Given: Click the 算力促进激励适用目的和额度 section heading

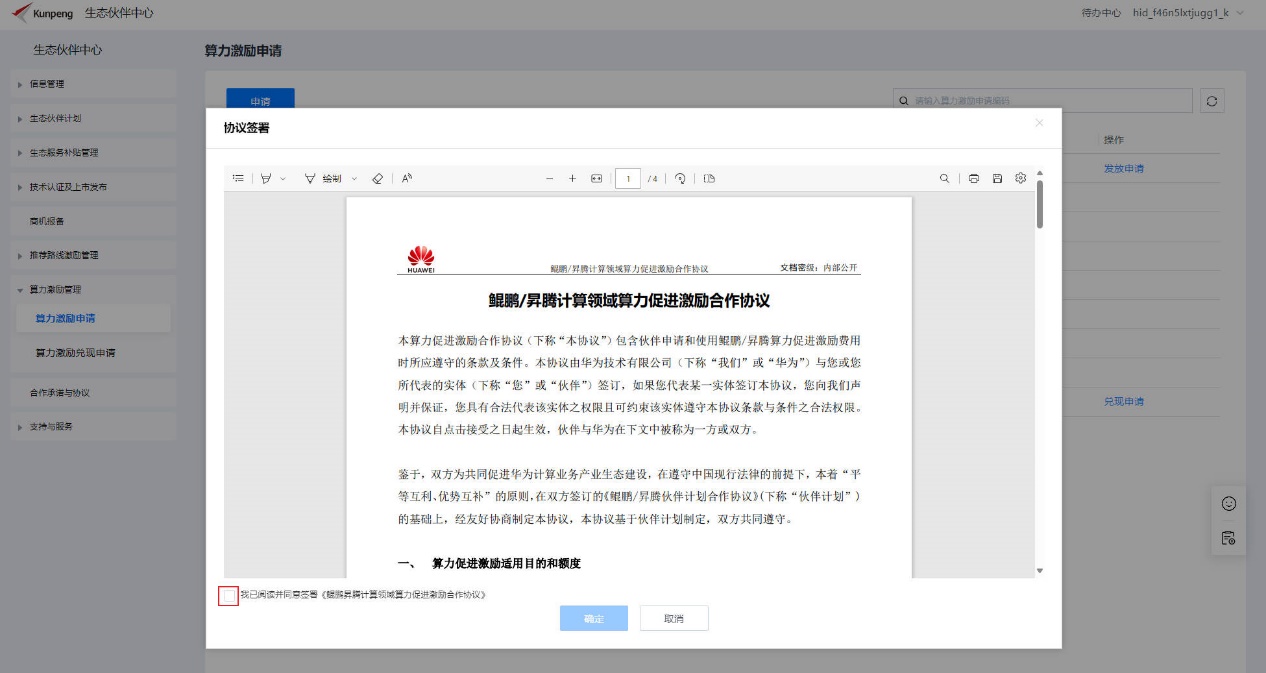Looking at the screenshot, I should coord(506,564).
